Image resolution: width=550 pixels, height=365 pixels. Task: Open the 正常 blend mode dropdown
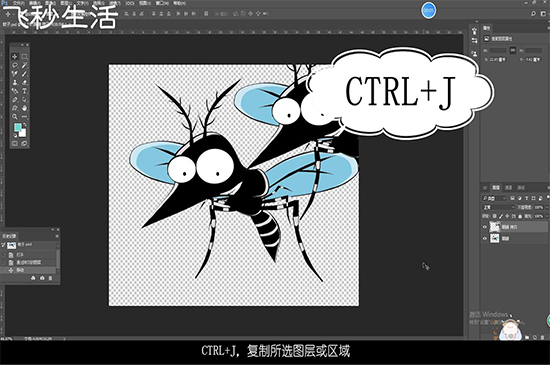coord(498,207)
